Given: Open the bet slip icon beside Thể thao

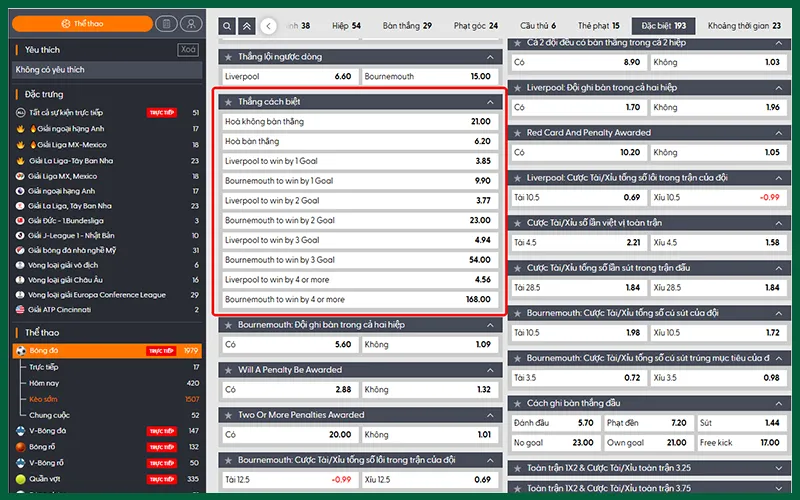Looking at the screenshot, I should coord(166,23).
